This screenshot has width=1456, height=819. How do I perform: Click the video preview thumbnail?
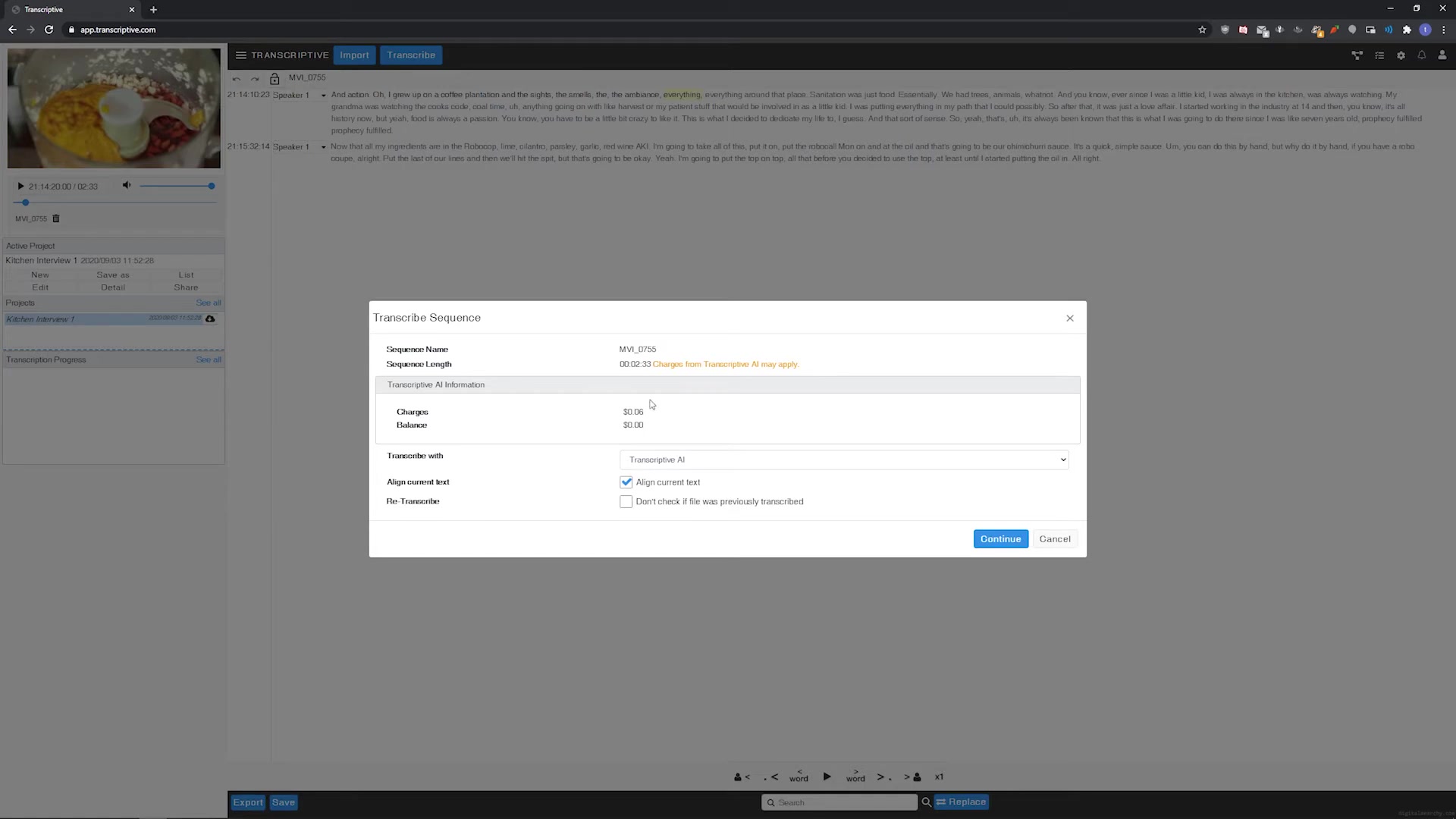coord(114,108)
